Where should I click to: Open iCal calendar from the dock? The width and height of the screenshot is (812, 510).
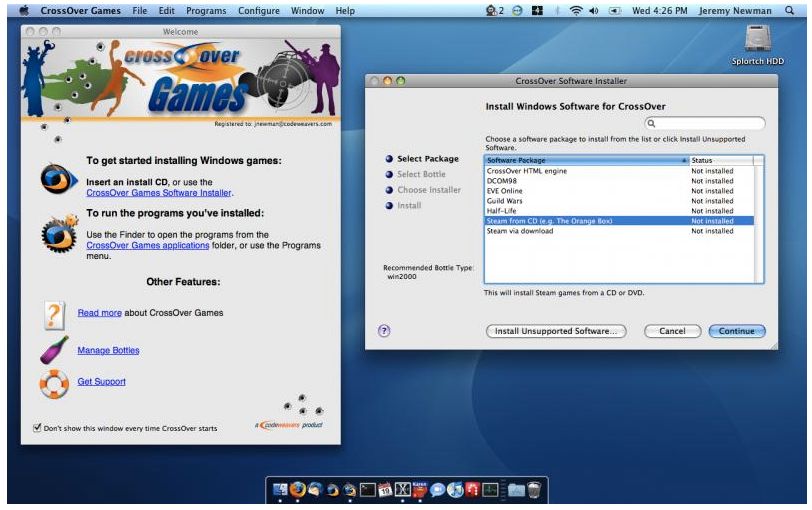coord(385,489)
